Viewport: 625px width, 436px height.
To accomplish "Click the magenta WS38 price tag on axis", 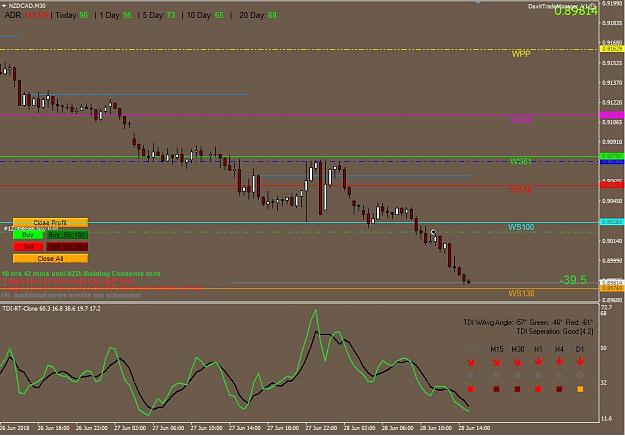I will pyautogui.click(x=612, y=115).
